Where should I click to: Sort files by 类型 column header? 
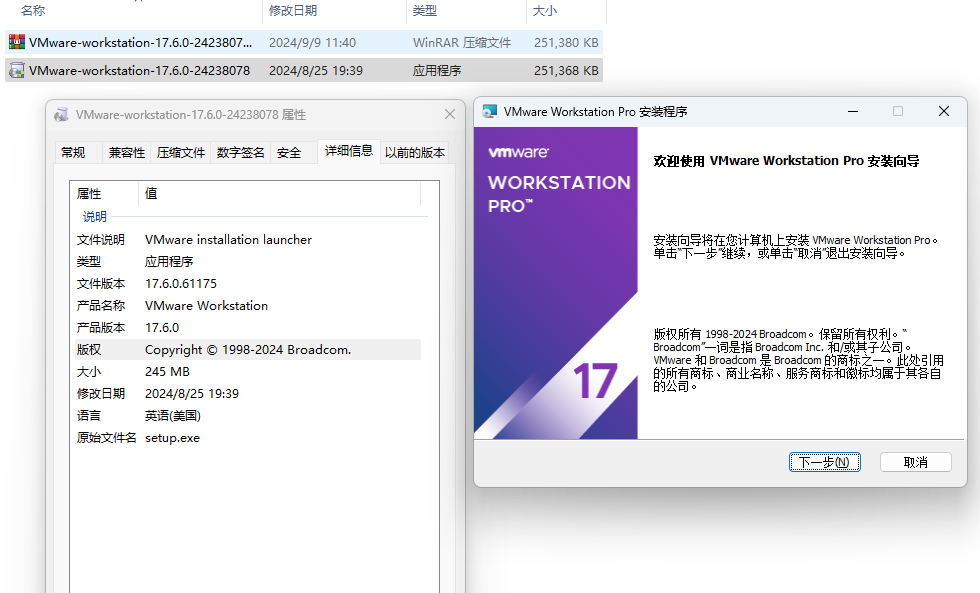tap(425, 10)
